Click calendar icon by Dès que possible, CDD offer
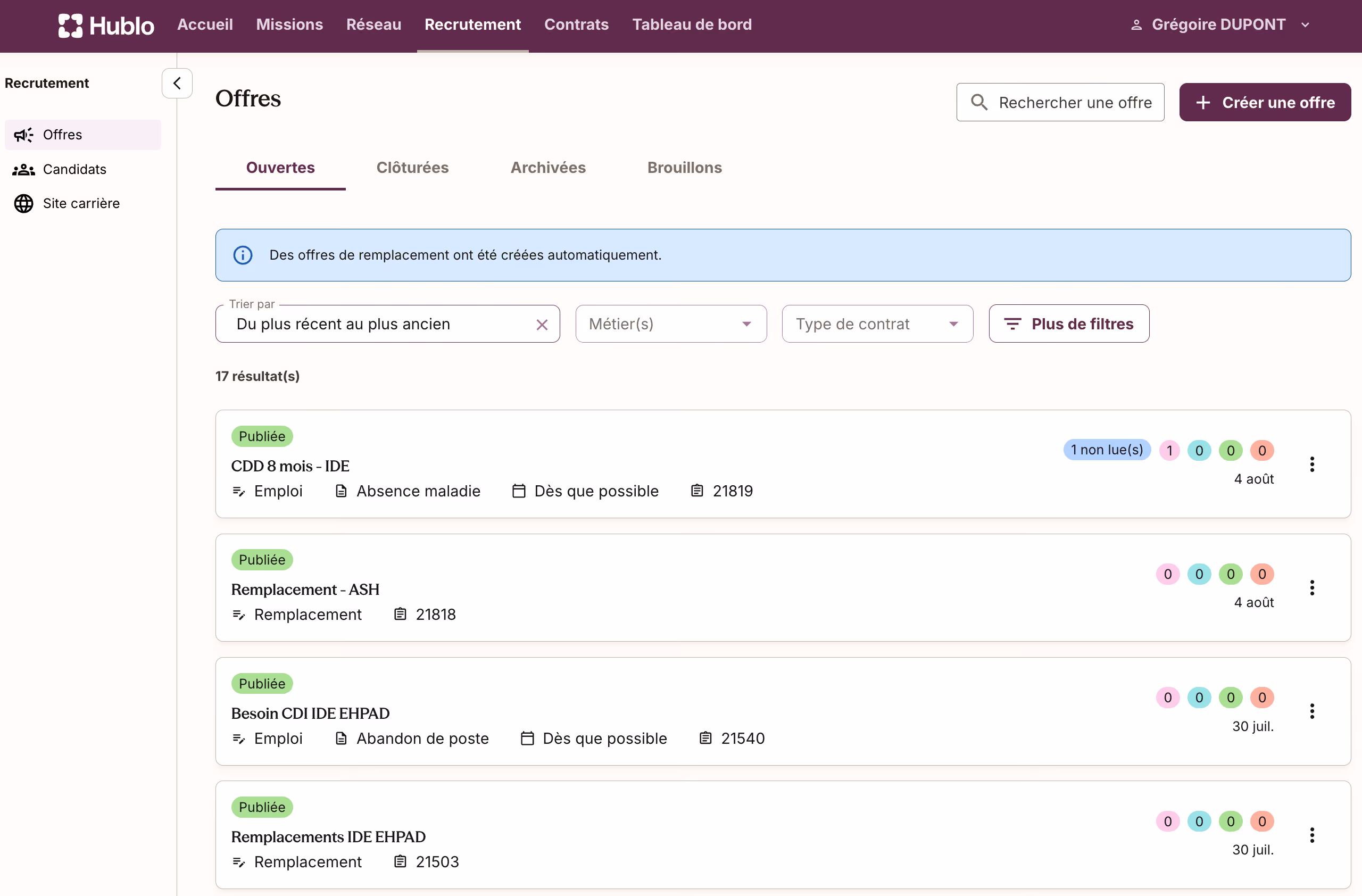 click(x=519, y=491)
